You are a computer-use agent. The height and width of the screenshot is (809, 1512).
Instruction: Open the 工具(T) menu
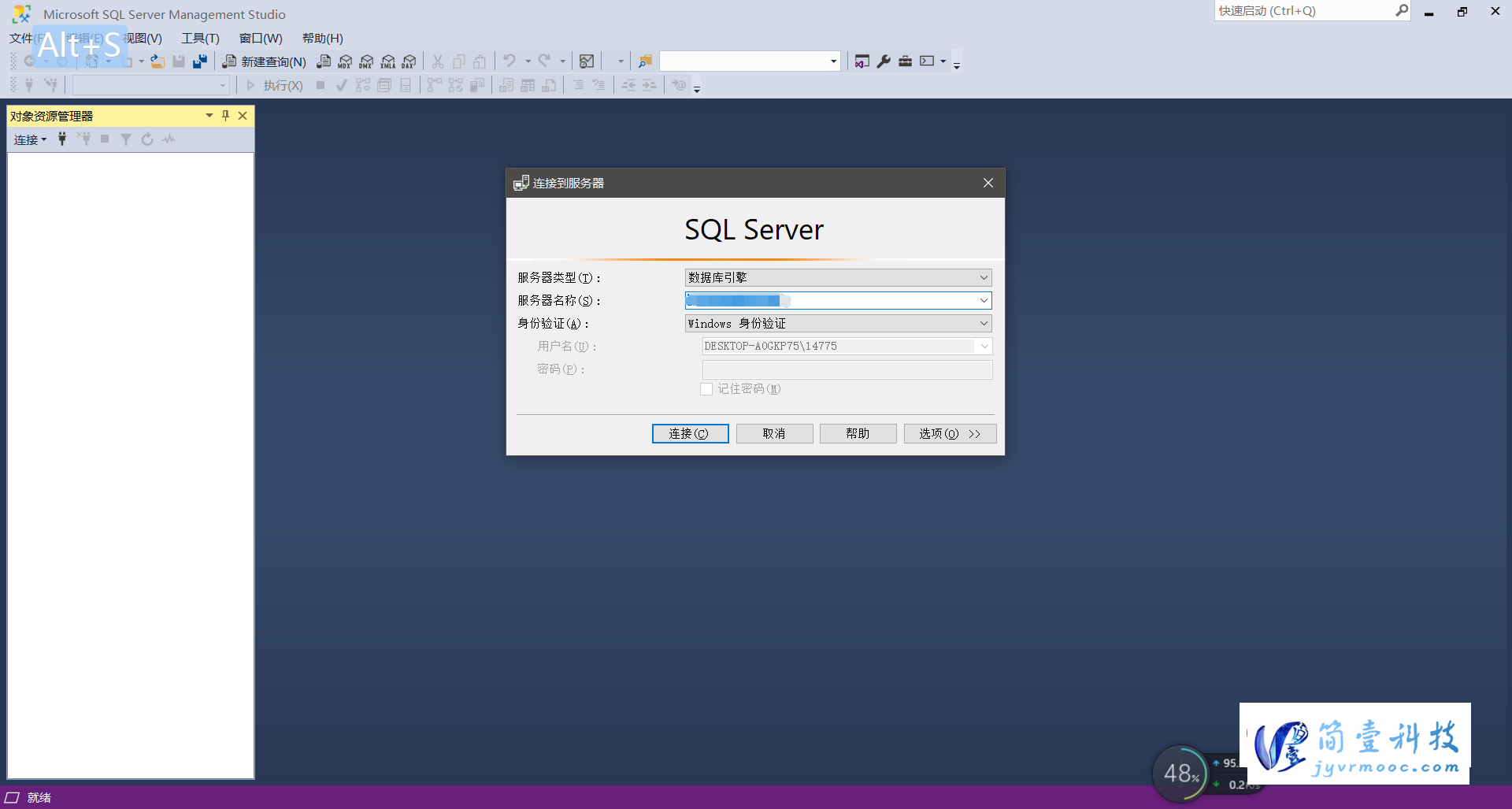coord(200,38)
